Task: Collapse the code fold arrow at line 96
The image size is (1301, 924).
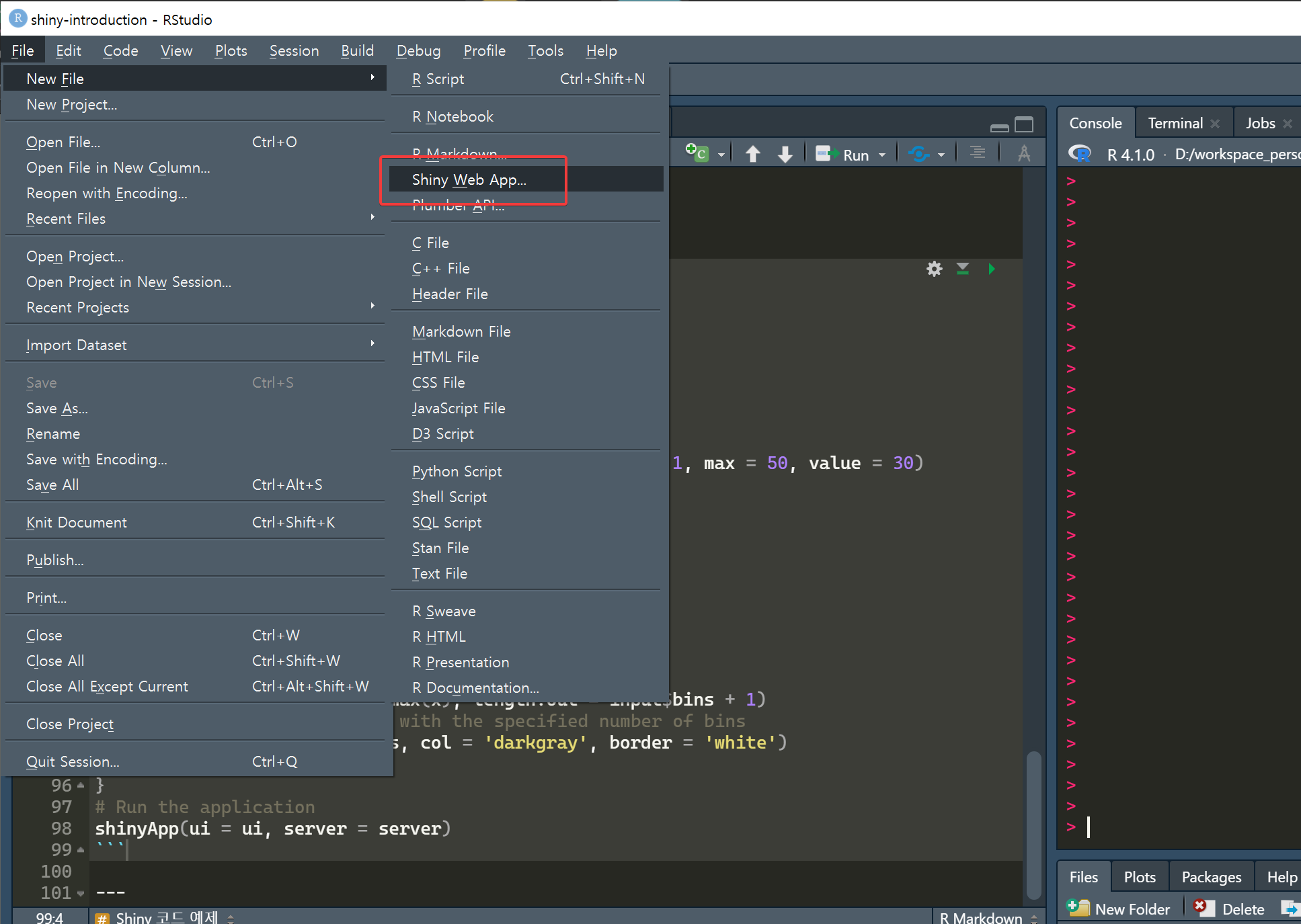Action: point(81,786)
